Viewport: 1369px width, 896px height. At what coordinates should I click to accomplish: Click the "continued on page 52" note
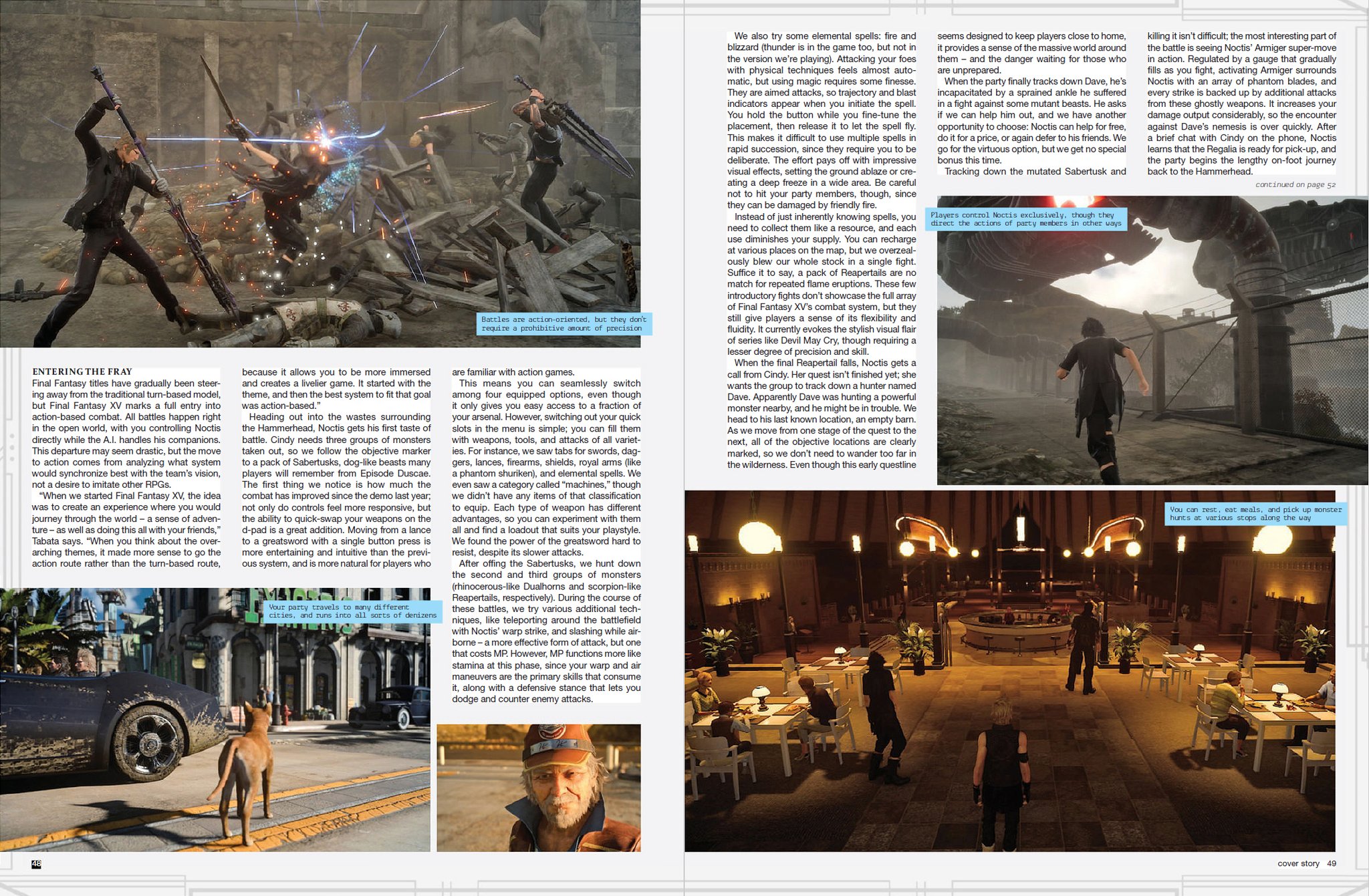[x=1295, y=184]
